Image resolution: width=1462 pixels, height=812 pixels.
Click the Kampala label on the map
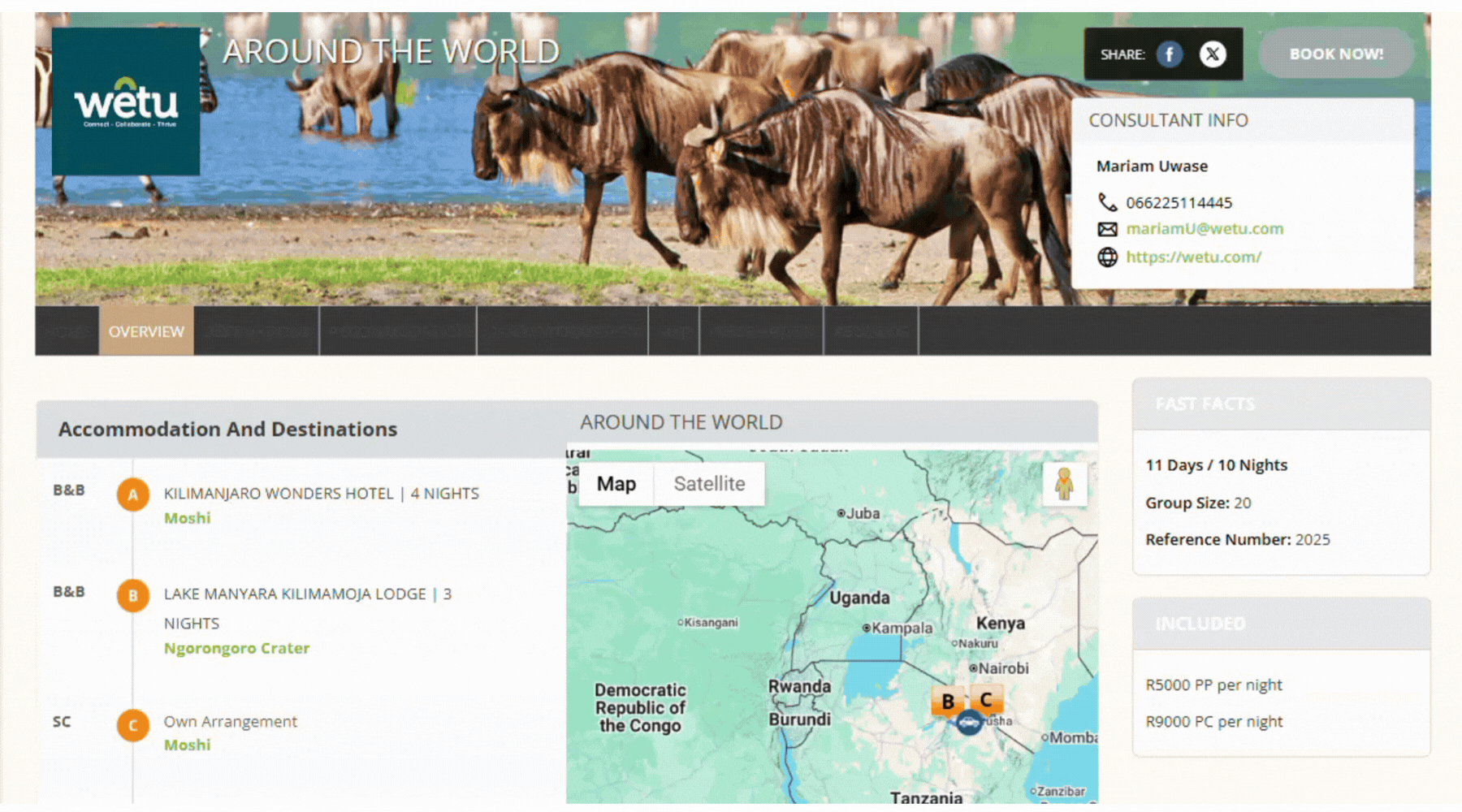(x=902, y=628)
